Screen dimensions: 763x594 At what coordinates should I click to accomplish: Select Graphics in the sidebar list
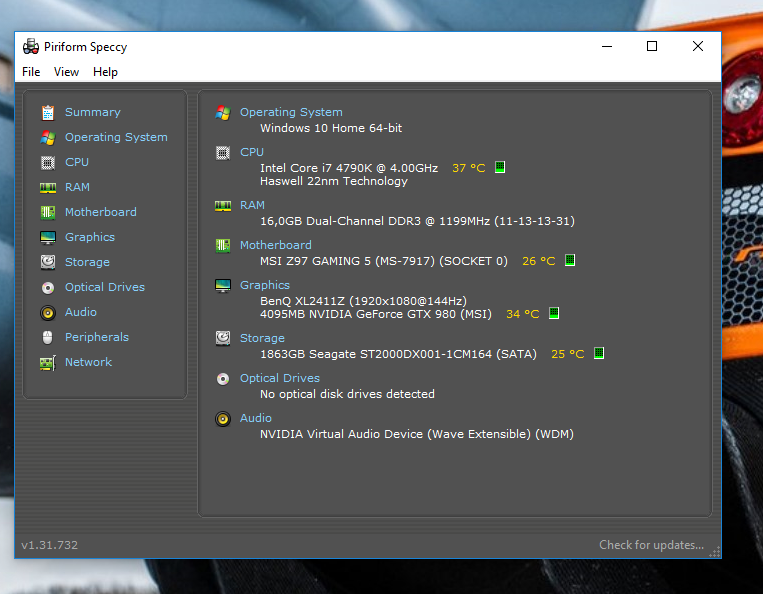[x=90, y=237]
